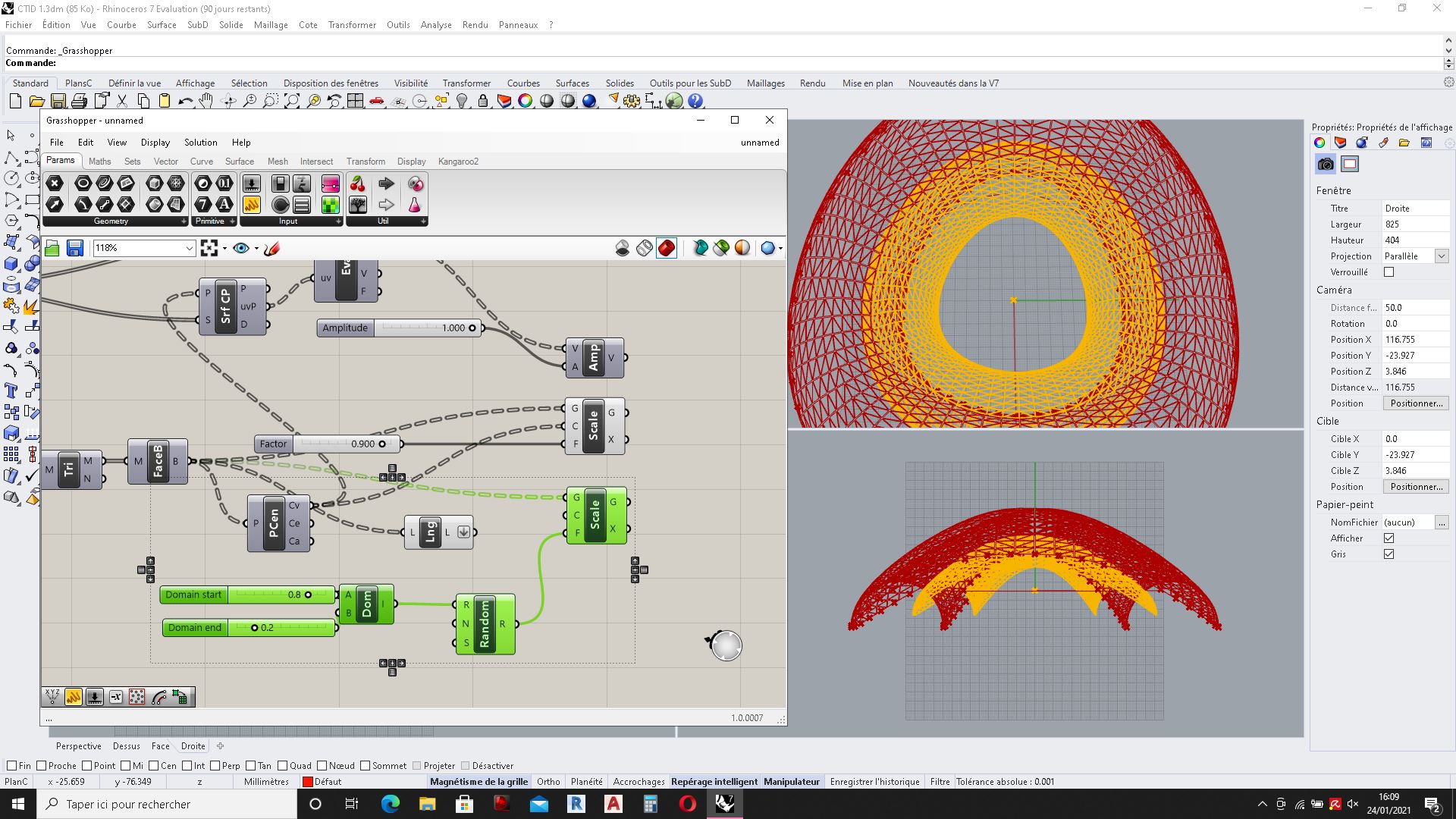Open the zoom extents dropdown arrow in Grasshopper

tap(224, 249)
